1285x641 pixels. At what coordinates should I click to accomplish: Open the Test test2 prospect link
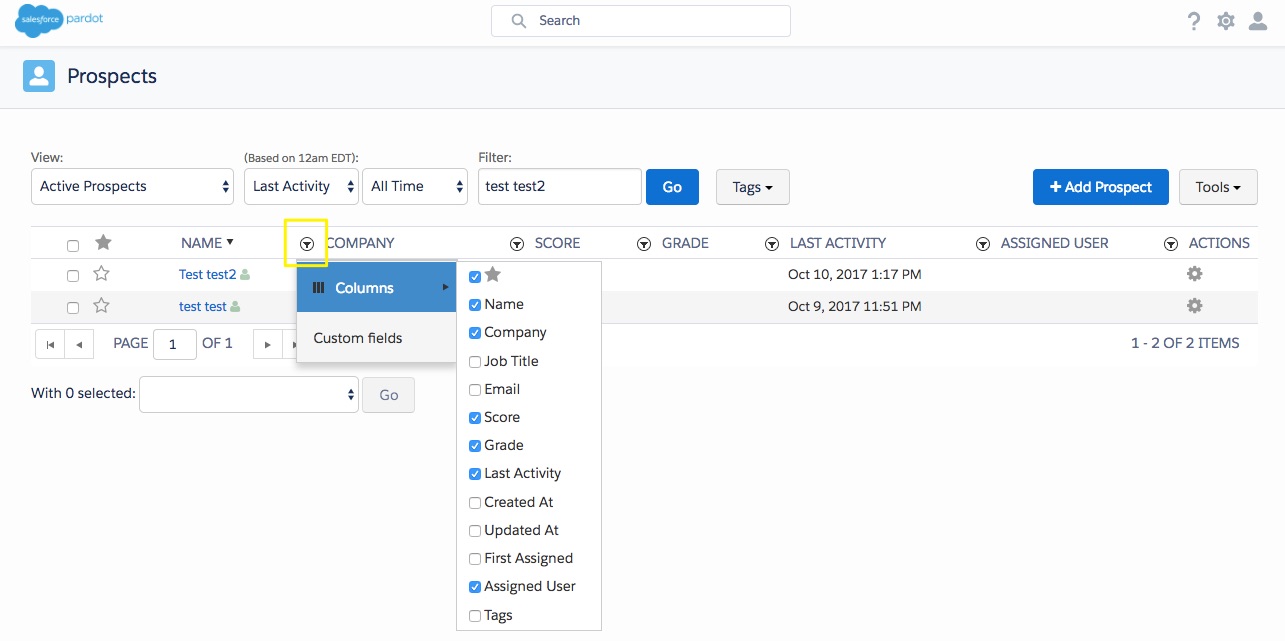click(207, 274)
